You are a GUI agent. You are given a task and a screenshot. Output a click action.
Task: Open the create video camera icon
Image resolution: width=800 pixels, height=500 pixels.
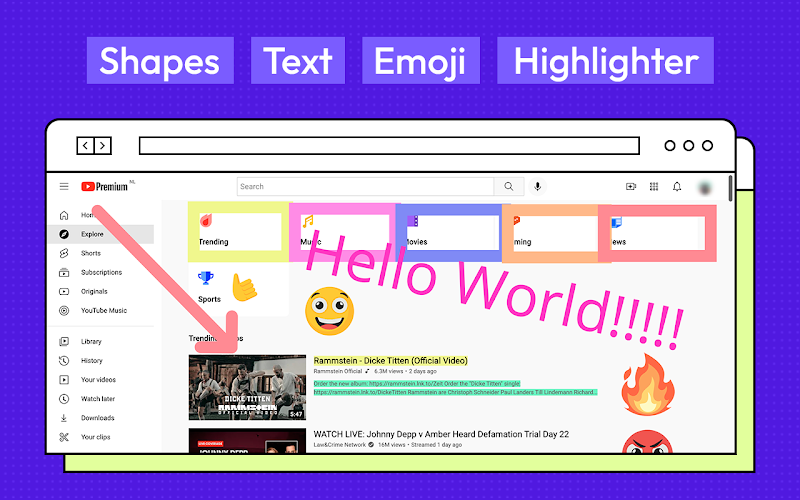coord(631,187)
